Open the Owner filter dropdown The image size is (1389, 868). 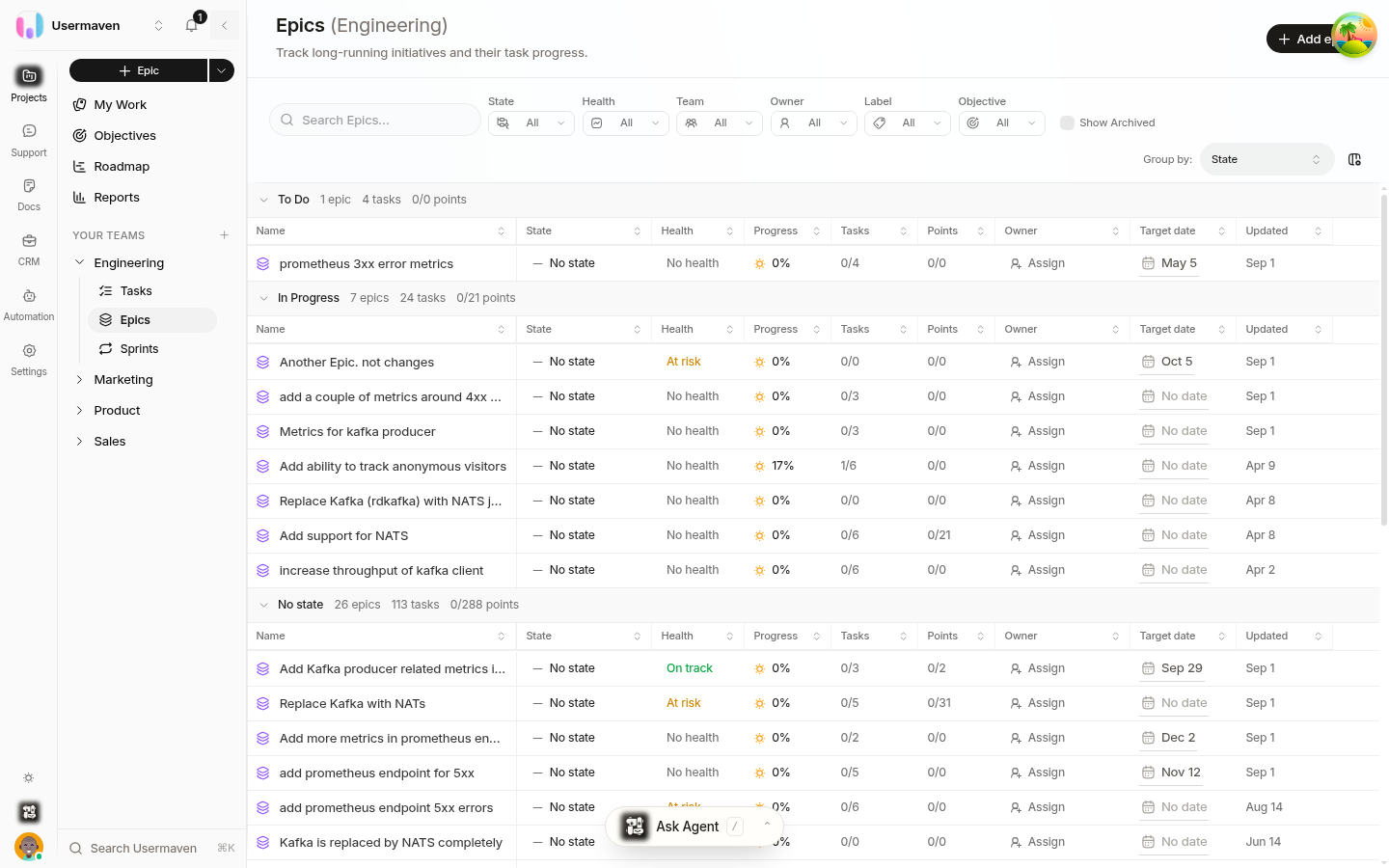[814, 123]
